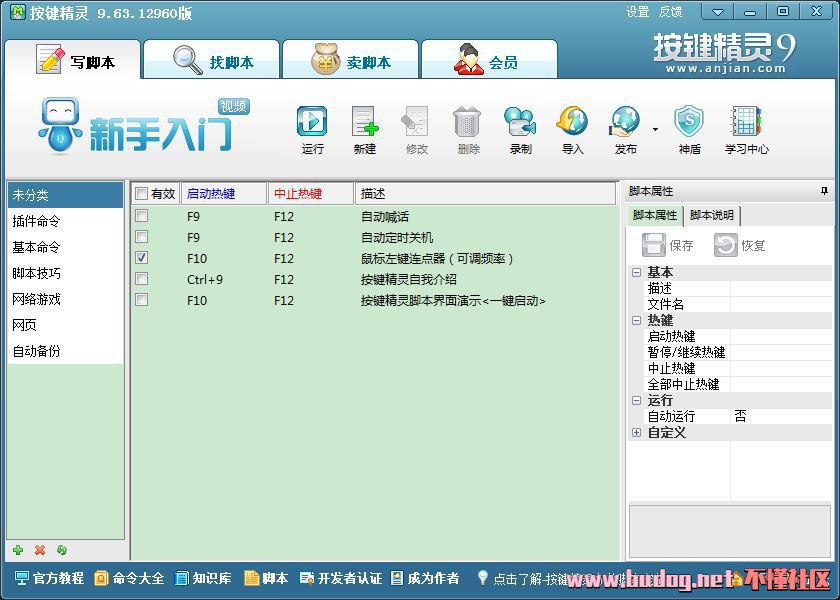The height and width of the screenshot is (600, 840).
Task: Switch to the 卖脚本 tab
Action: pos(351,60)
